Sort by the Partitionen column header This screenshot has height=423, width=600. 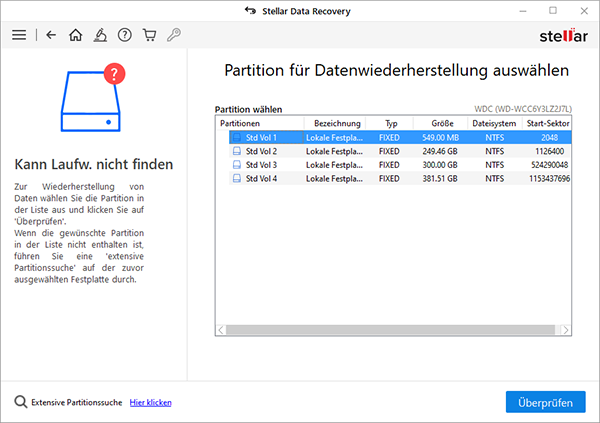coord(240,123)
